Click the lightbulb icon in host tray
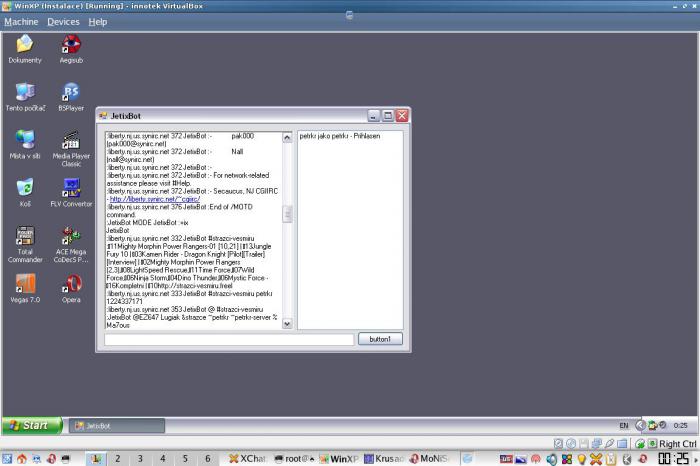The height and width of the screenshot is (466, 700). click(x=582, y=459)
